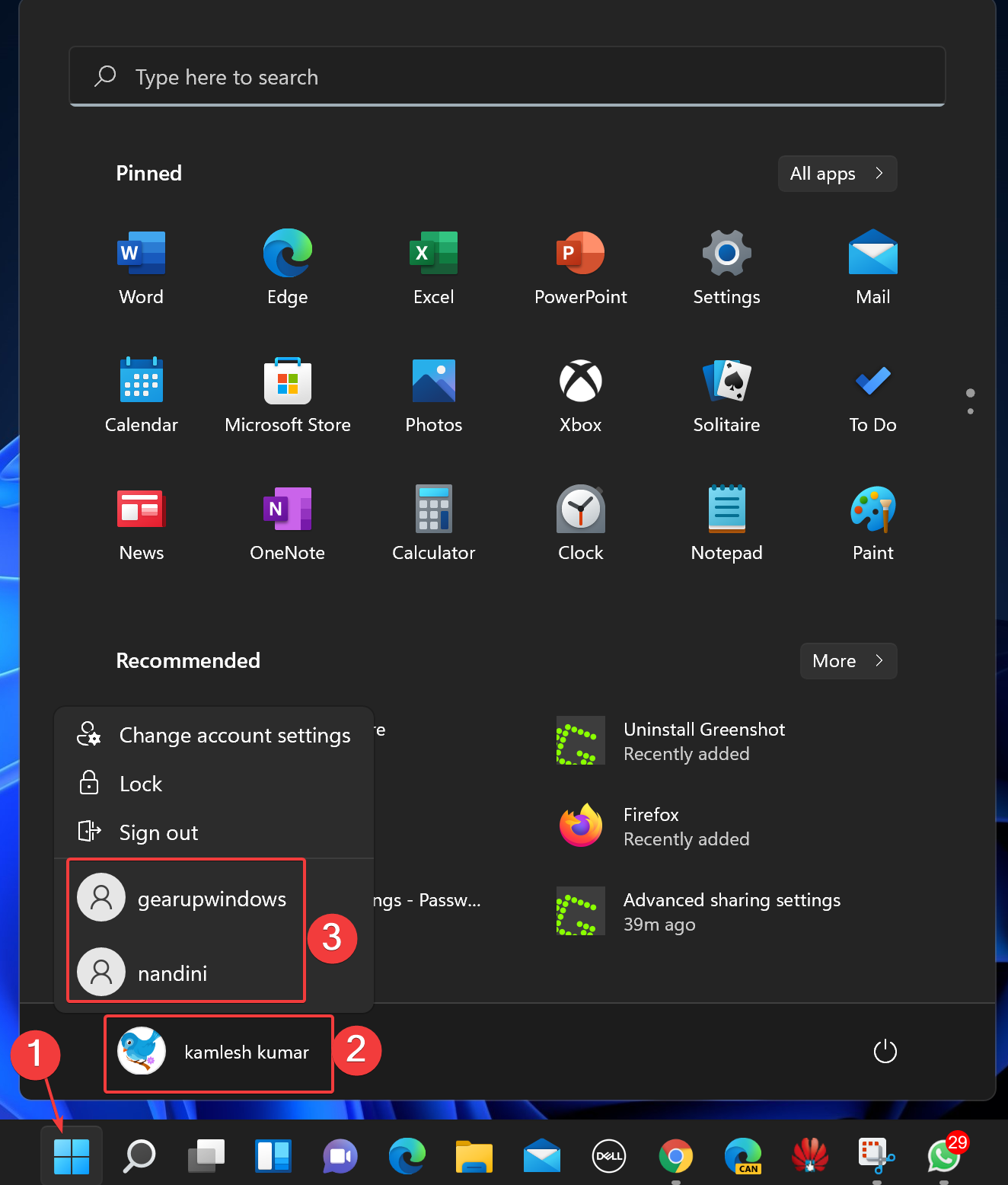Click the power button in Start menu
Viewport: 1008px width, 1185px height.
tap(885, 1052)
